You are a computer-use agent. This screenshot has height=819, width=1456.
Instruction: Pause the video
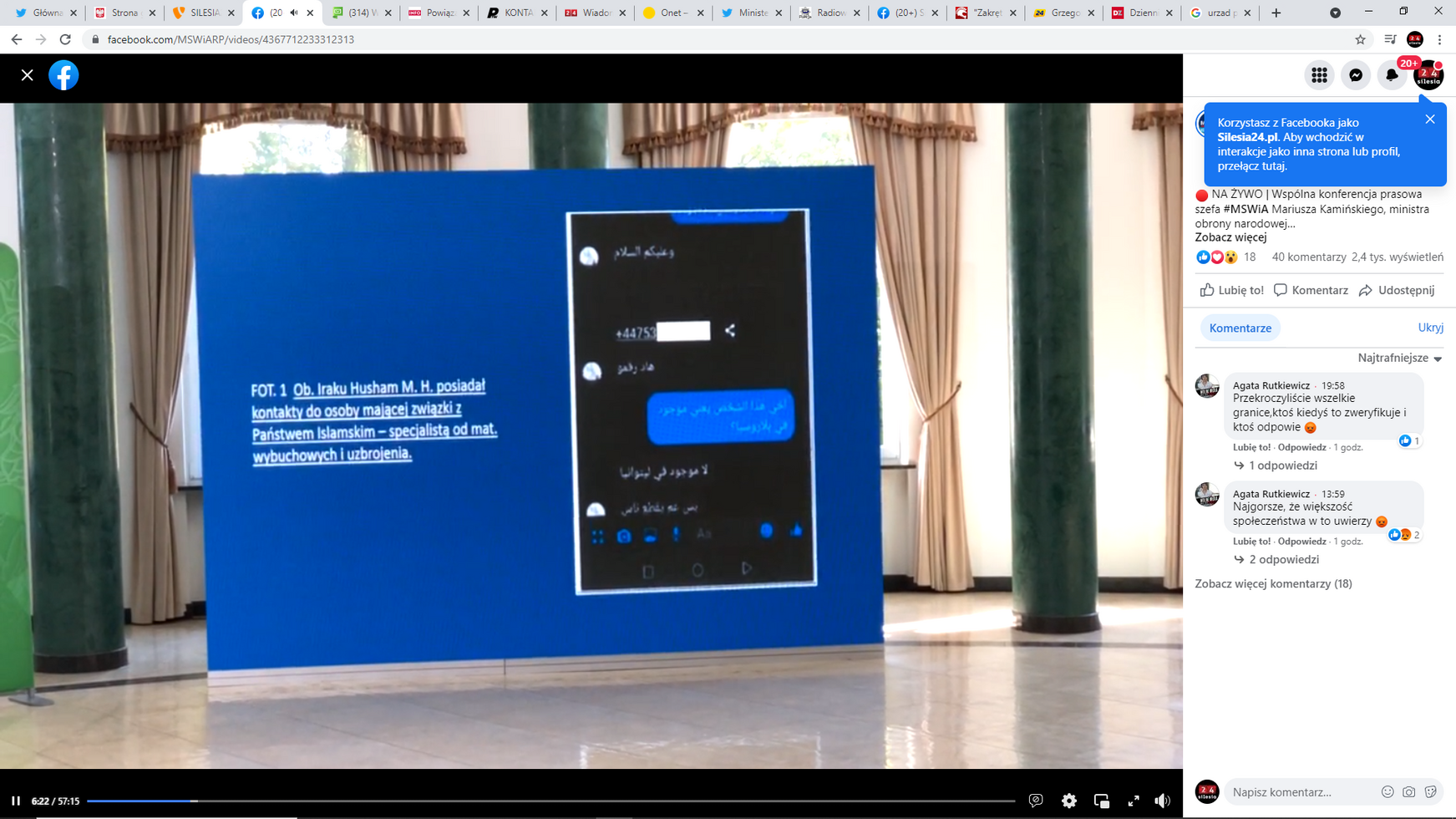tap(16, 801)
